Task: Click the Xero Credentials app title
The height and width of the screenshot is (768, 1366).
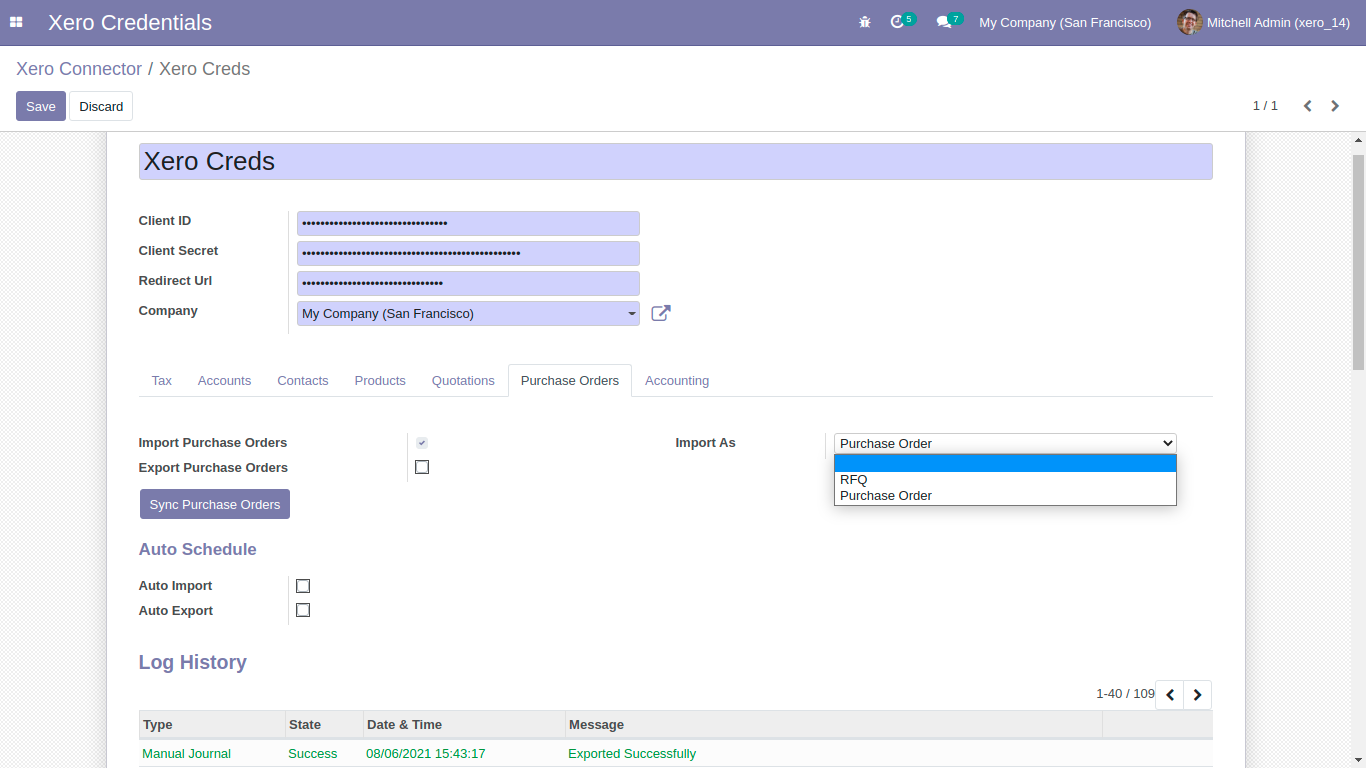Action: 130,22
